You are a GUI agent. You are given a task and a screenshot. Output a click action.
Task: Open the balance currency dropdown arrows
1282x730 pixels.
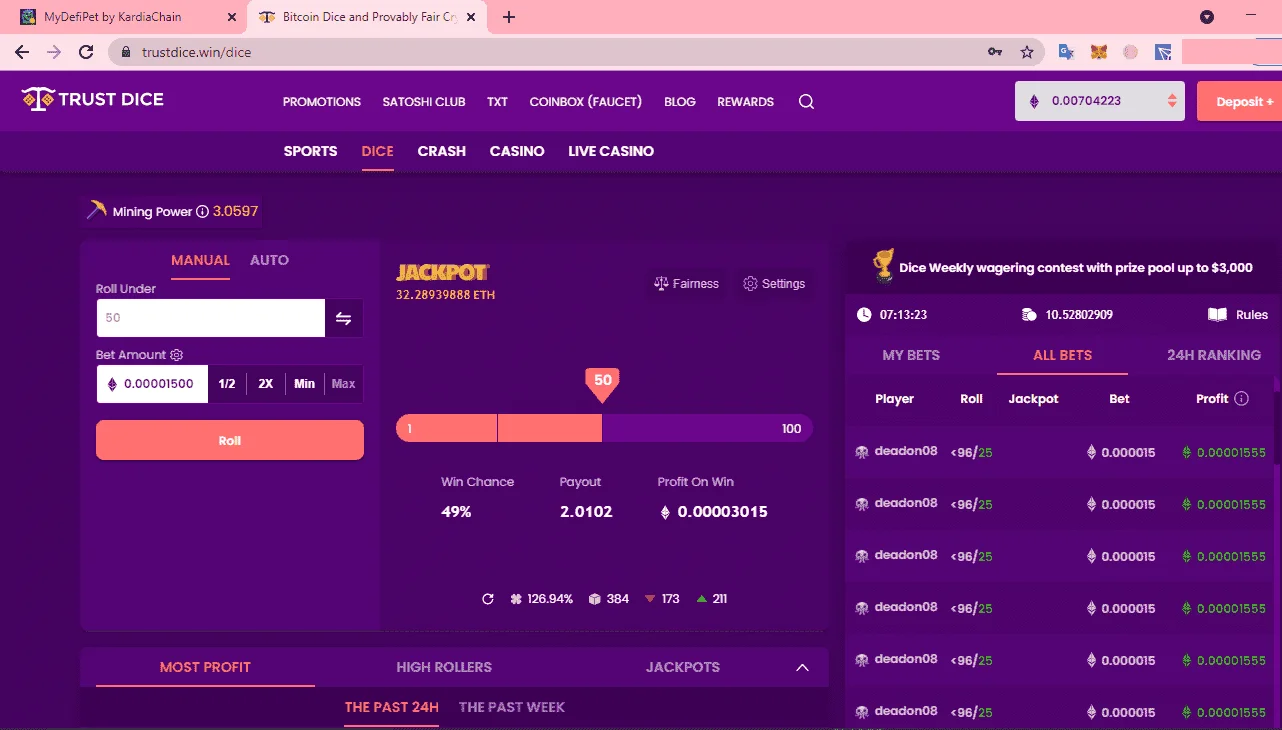pos(1172,101)
